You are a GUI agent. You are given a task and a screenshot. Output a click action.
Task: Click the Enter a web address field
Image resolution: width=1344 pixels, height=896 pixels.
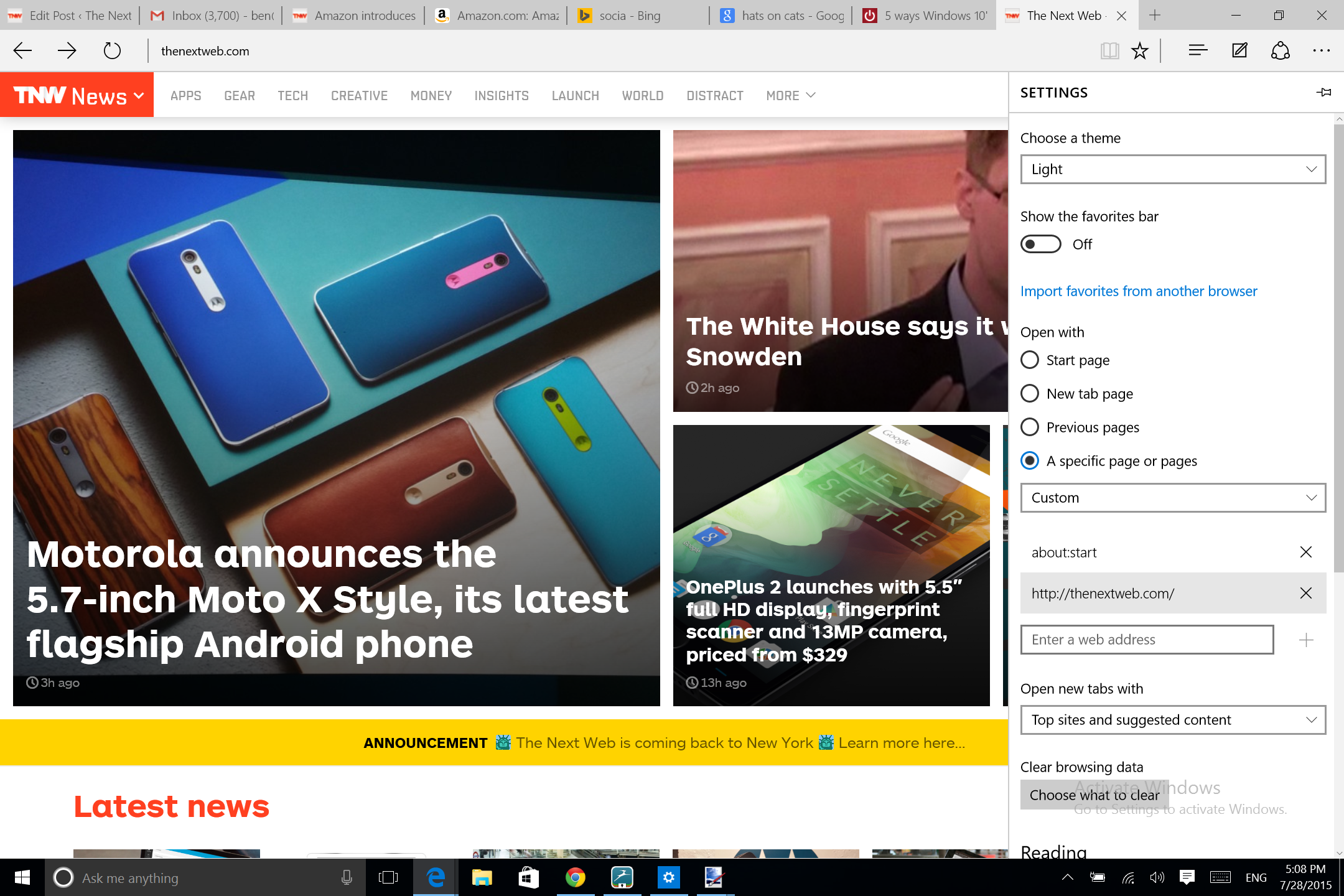tap(1147, 640)
